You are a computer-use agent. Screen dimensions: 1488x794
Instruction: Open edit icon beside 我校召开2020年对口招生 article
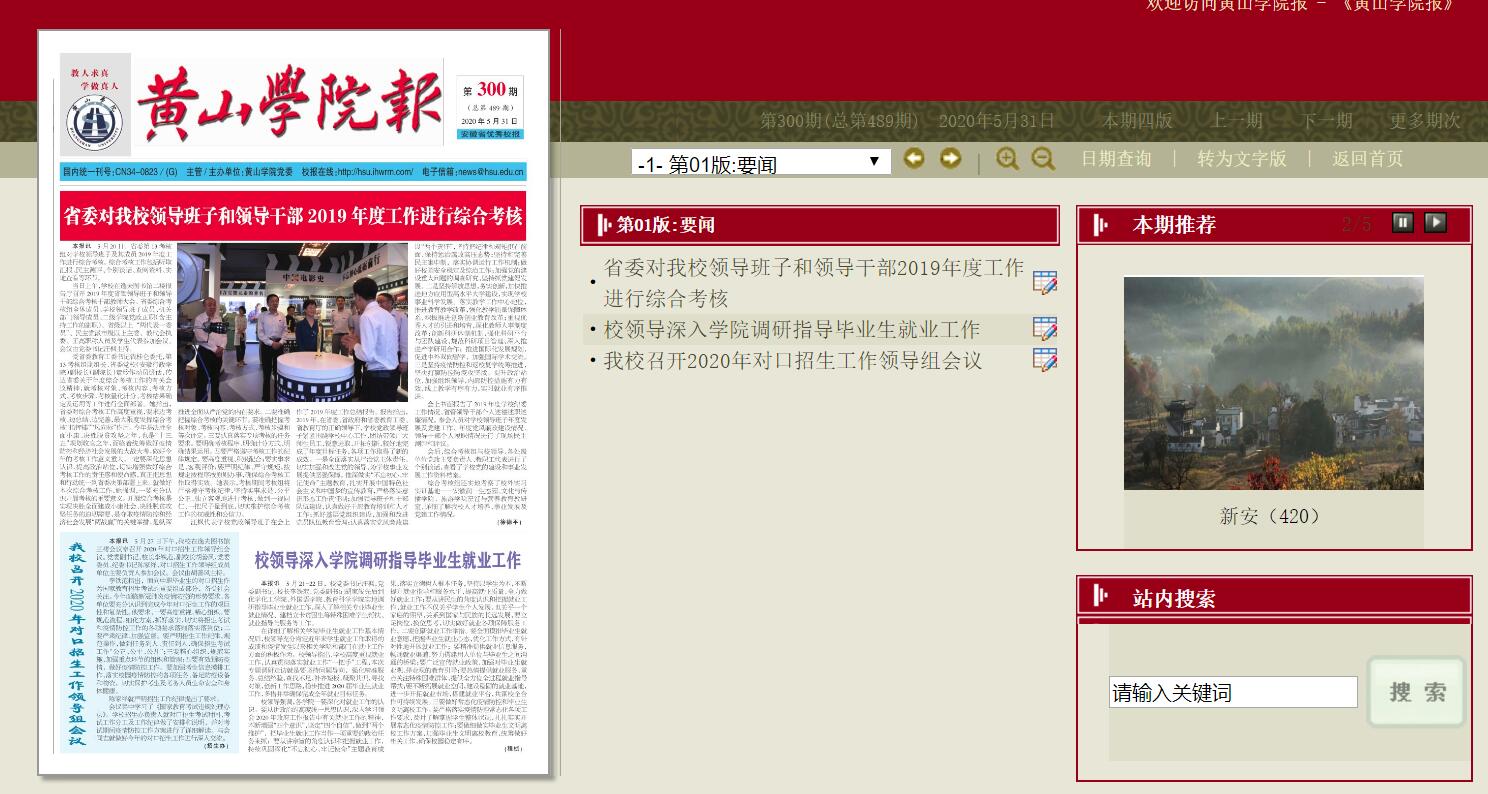tap(1045, 360)
